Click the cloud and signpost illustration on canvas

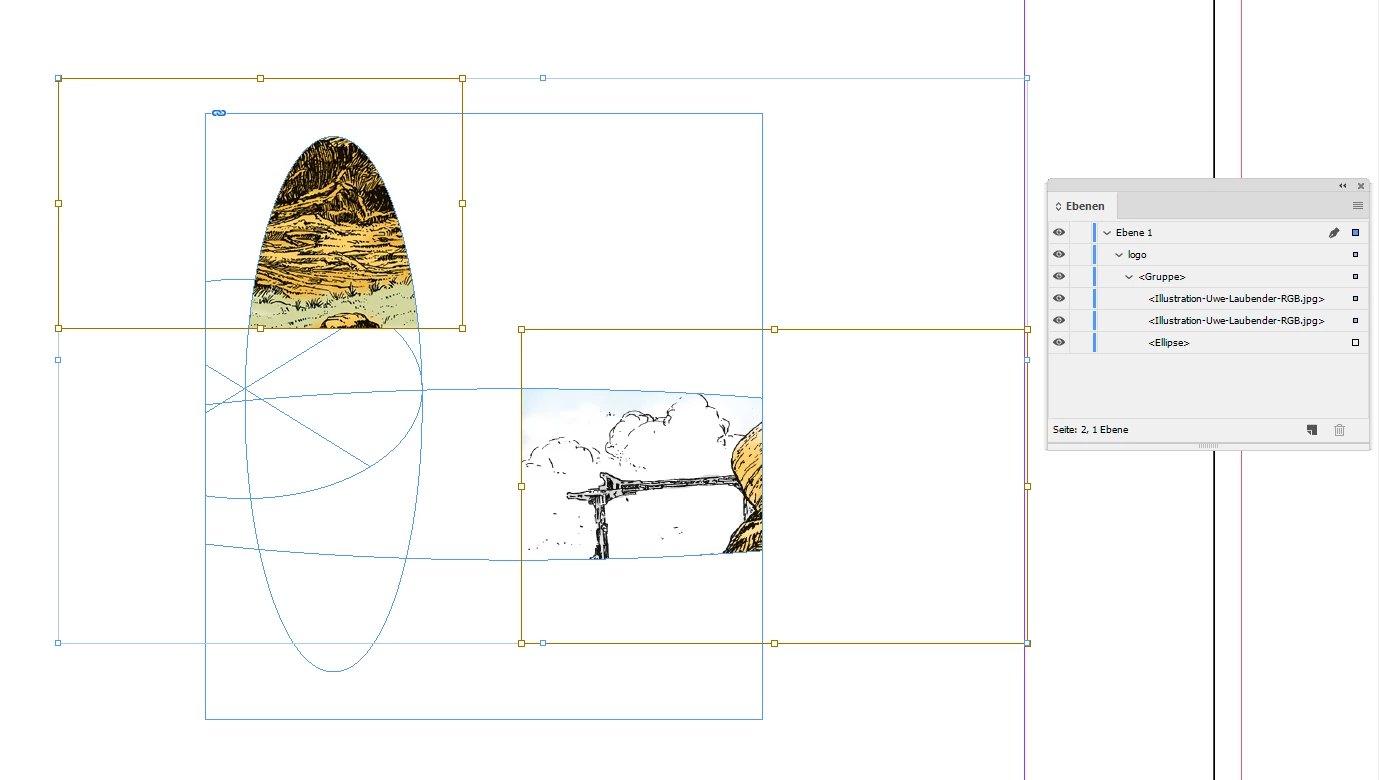click(x=641, y=475)
